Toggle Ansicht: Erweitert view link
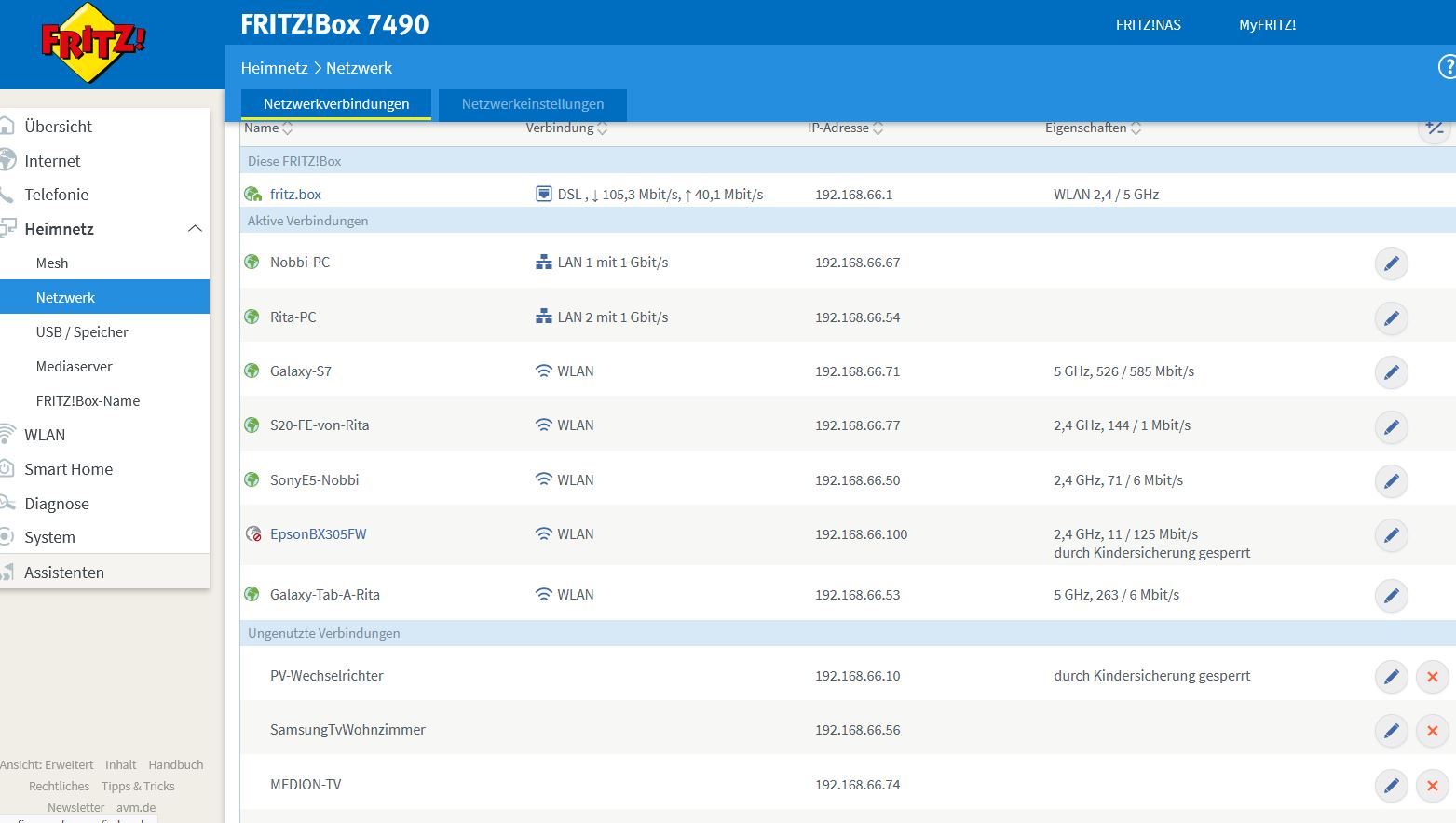Screen dimensions: 1456x823 tap(47, 764)
